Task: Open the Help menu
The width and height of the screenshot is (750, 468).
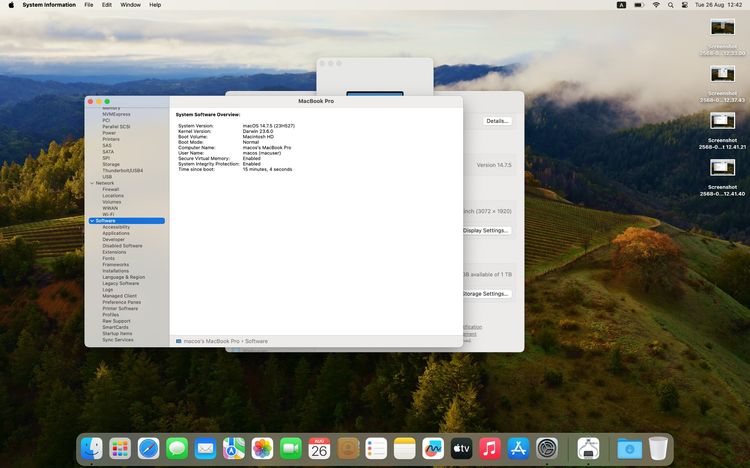Action: (155, 5)
